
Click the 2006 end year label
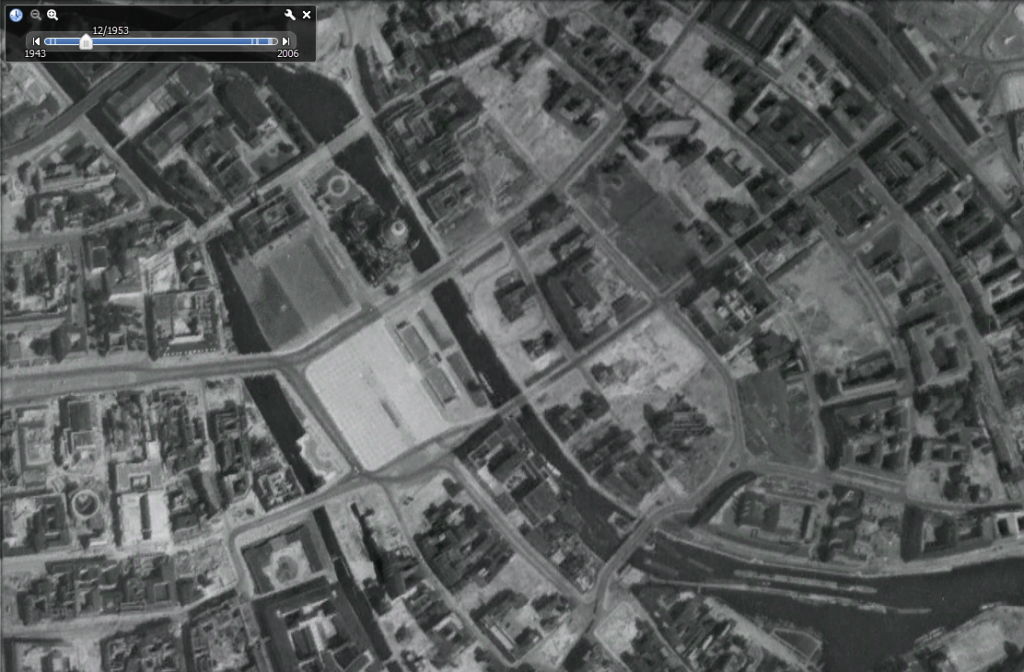287,54
